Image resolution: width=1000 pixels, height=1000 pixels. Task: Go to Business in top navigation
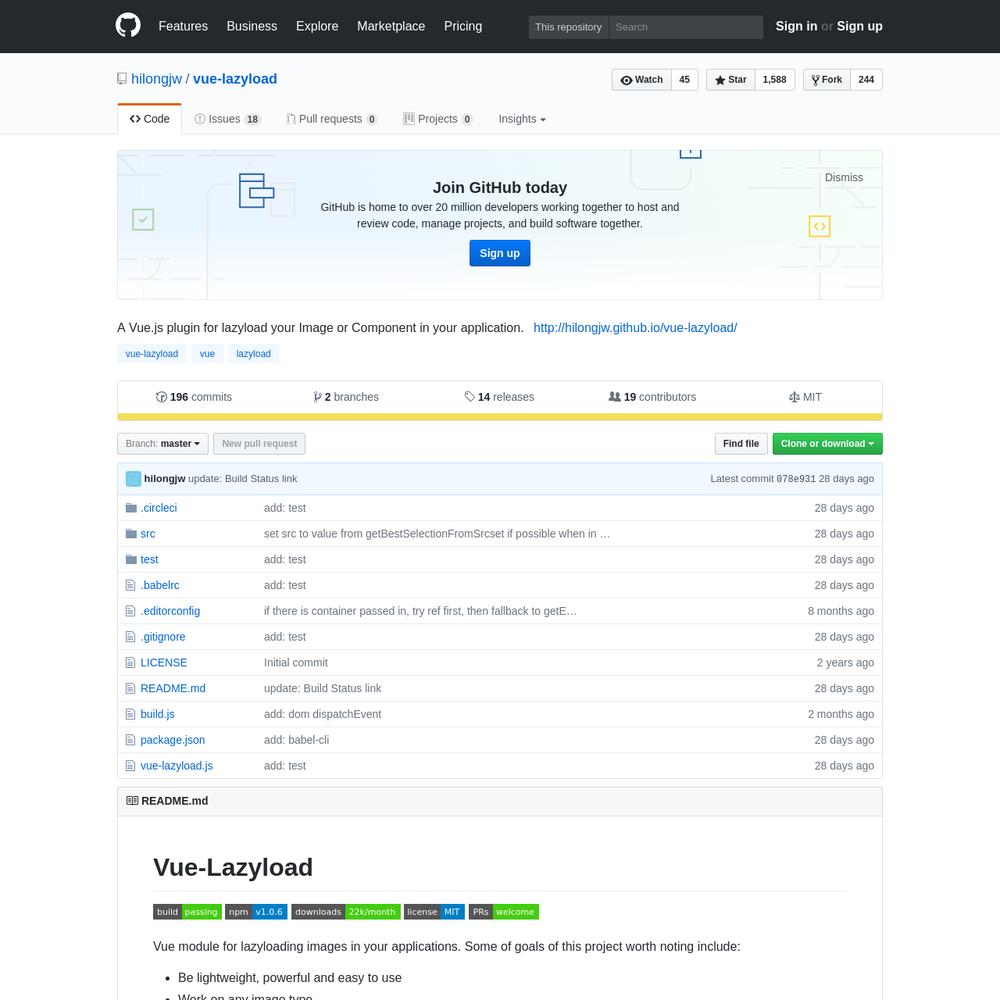coord(252,26)
